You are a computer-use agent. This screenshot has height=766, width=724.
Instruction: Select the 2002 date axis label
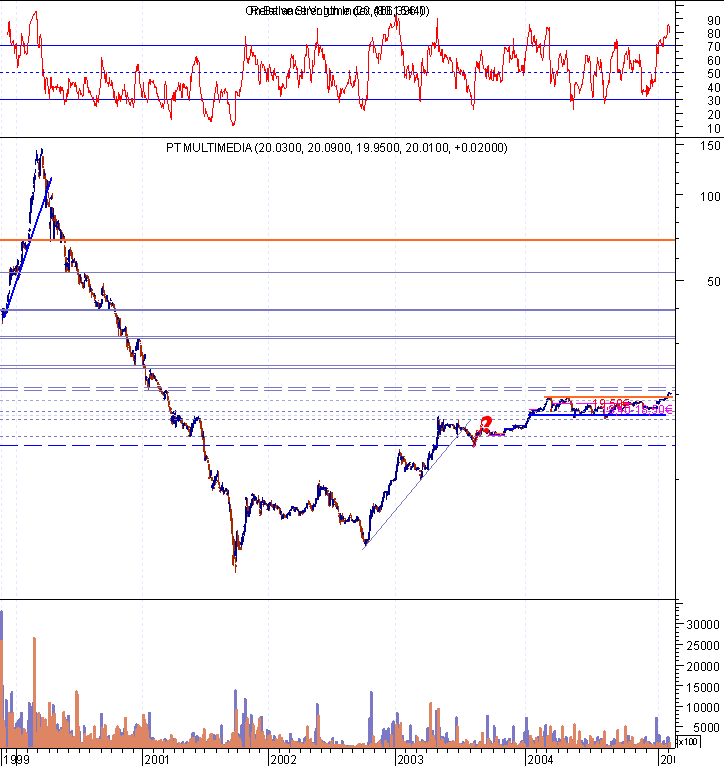(x=283, y=760)
